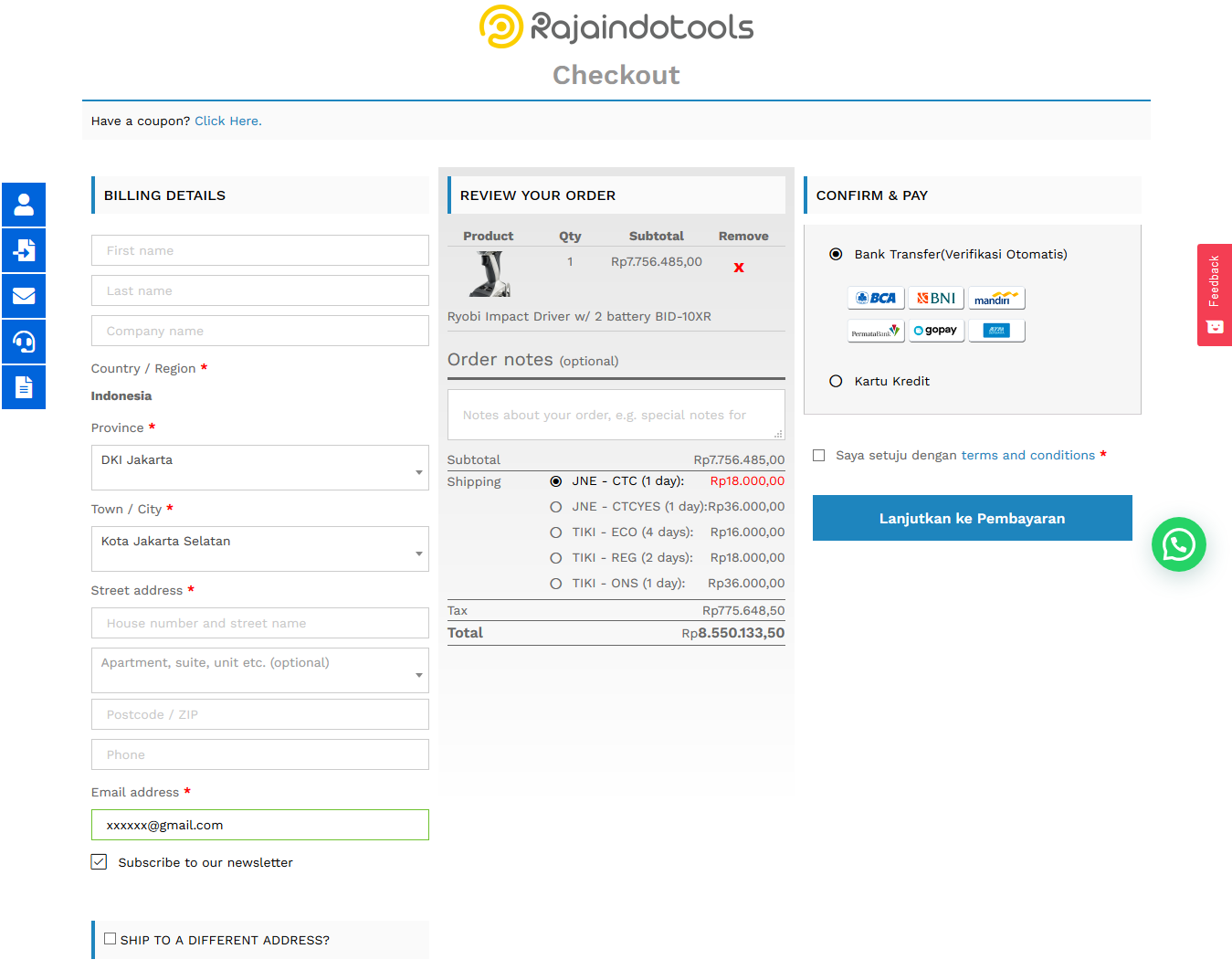Tick the terms and conditions checkbox
This screenshot has height=970, width=1232.
pos(819,455)
